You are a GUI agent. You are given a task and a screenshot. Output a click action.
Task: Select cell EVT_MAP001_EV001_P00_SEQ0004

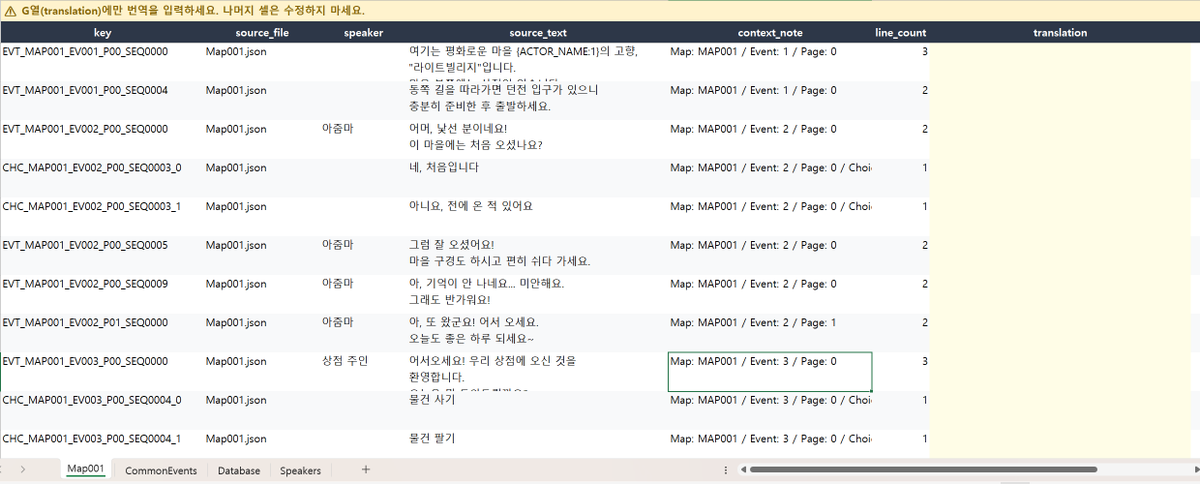click(x=101, y=99)
